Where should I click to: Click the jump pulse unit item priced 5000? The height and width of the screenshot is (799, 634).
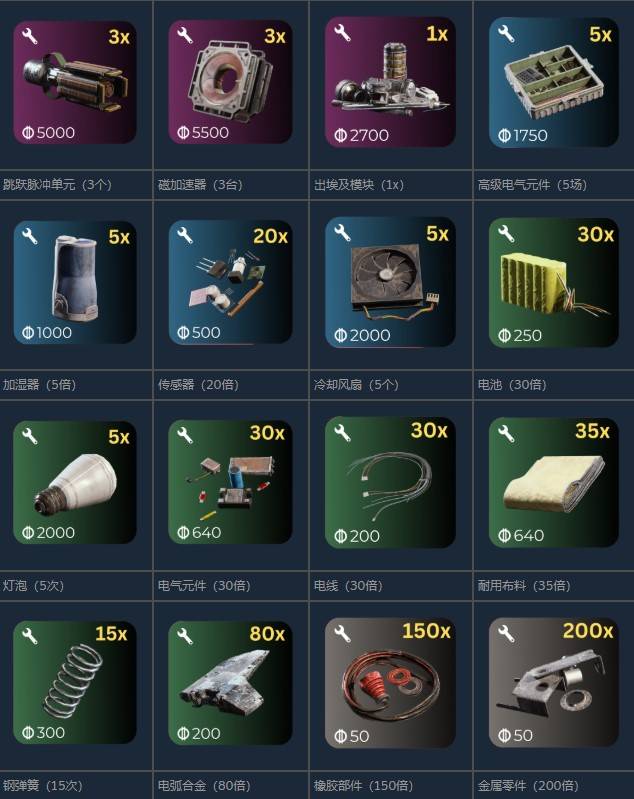[x=75, y=82]
